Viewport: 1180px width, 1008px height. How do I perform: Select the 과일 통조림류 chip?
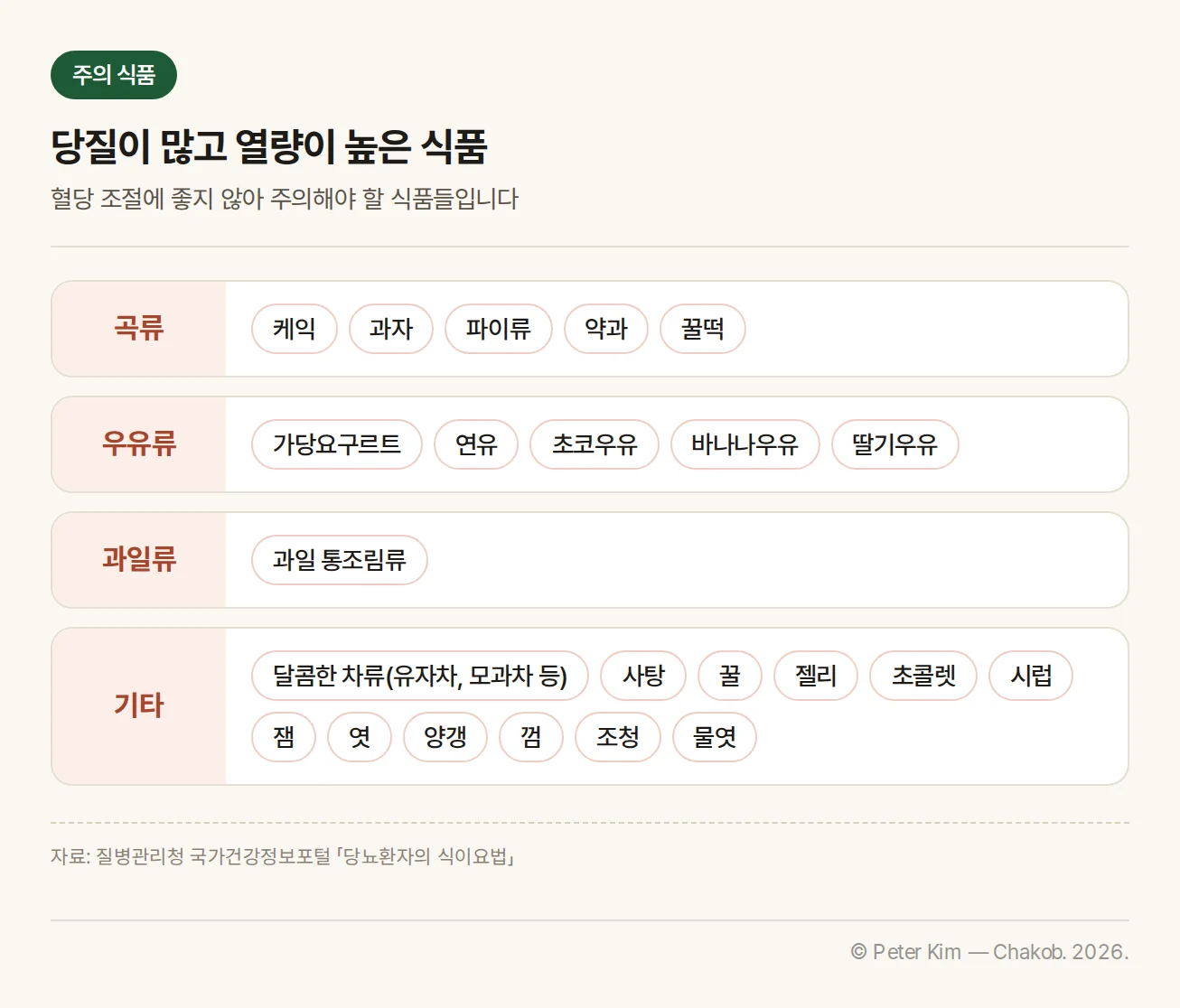(x=340, y=560)
